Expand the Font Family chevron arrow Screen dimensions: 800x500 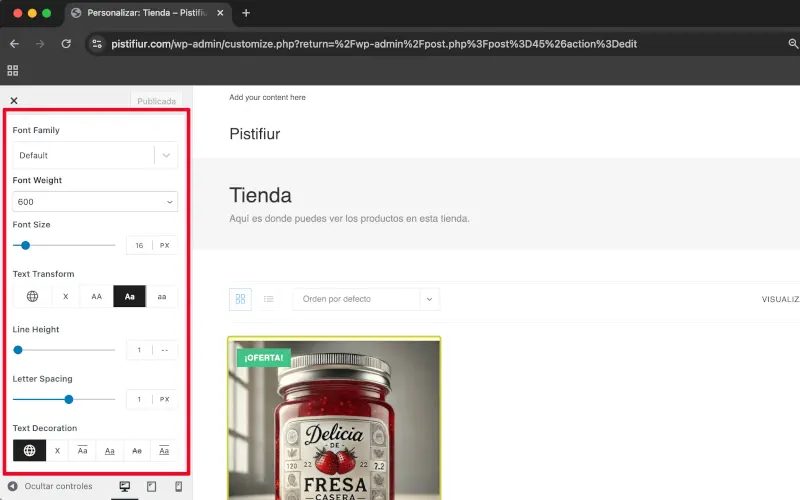166,155
